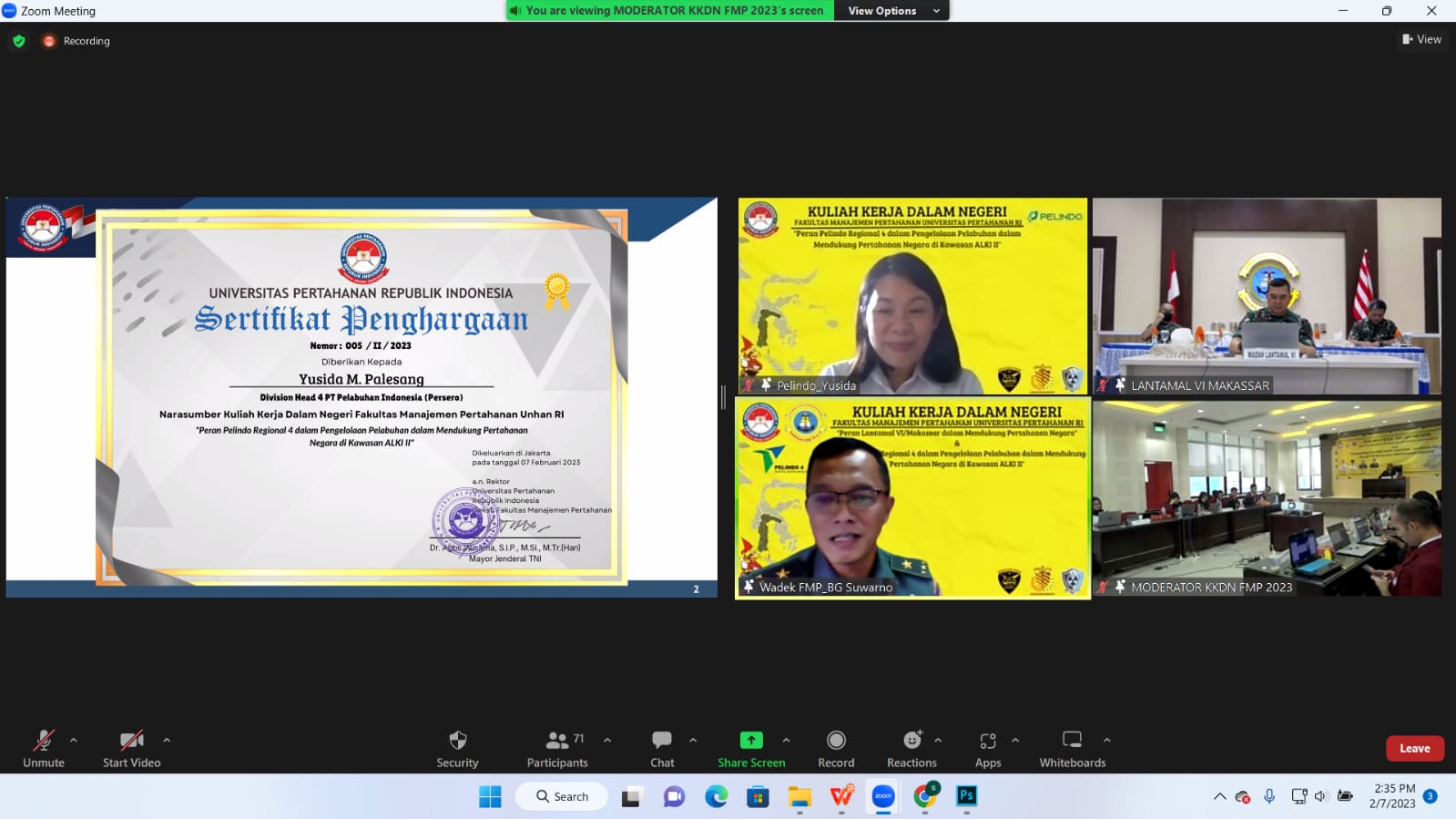Open notification badge showing 3
The width and height of the screenshot is (1456, 819).
click(1431, 796)
